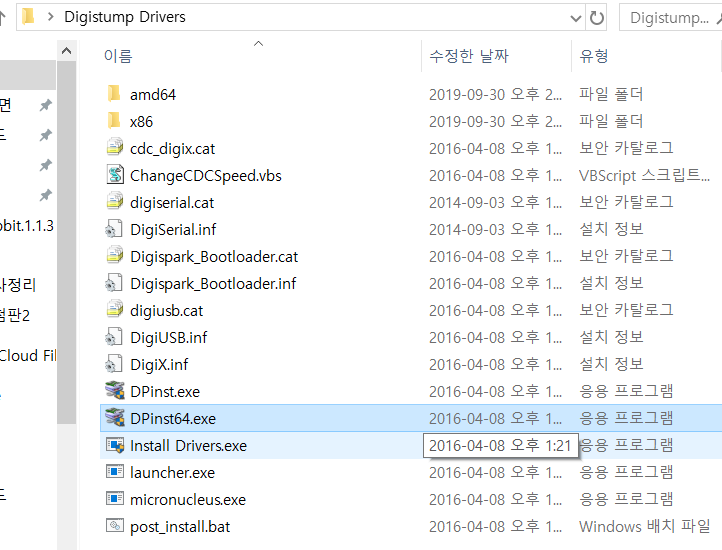The width and height of the screenshot is (722, 550).
Task: Select file name micronucleus.exe
Action: pos(188,500)
